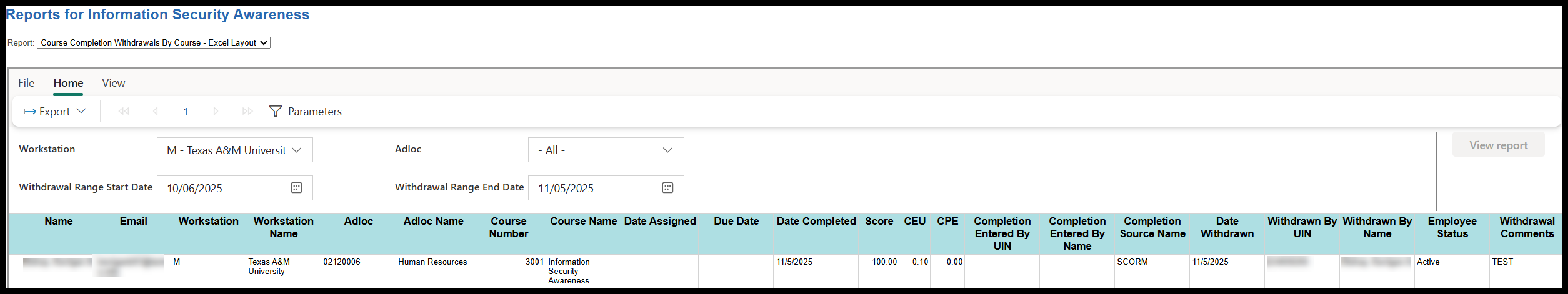This screenshot has width=1568, height=294.
Task: Select the Home tab
Action: (68, 83)
